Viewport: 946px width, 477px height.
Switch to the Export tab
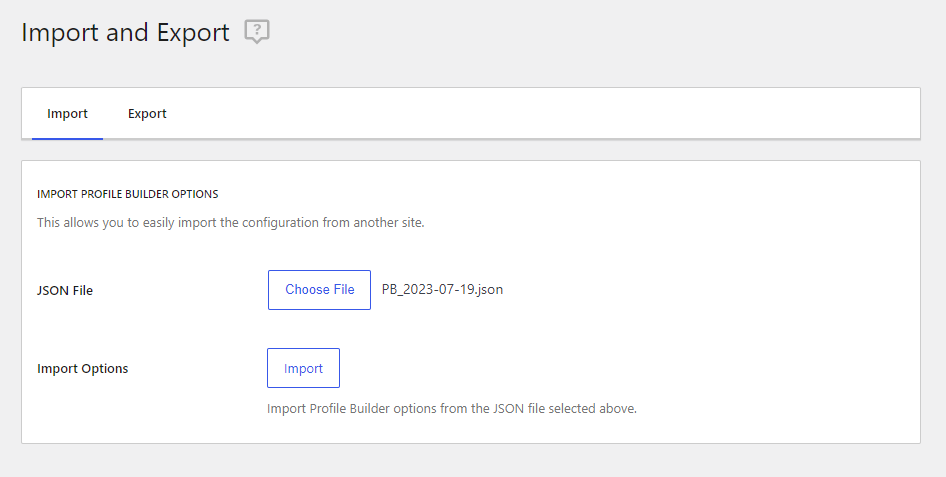147,113
